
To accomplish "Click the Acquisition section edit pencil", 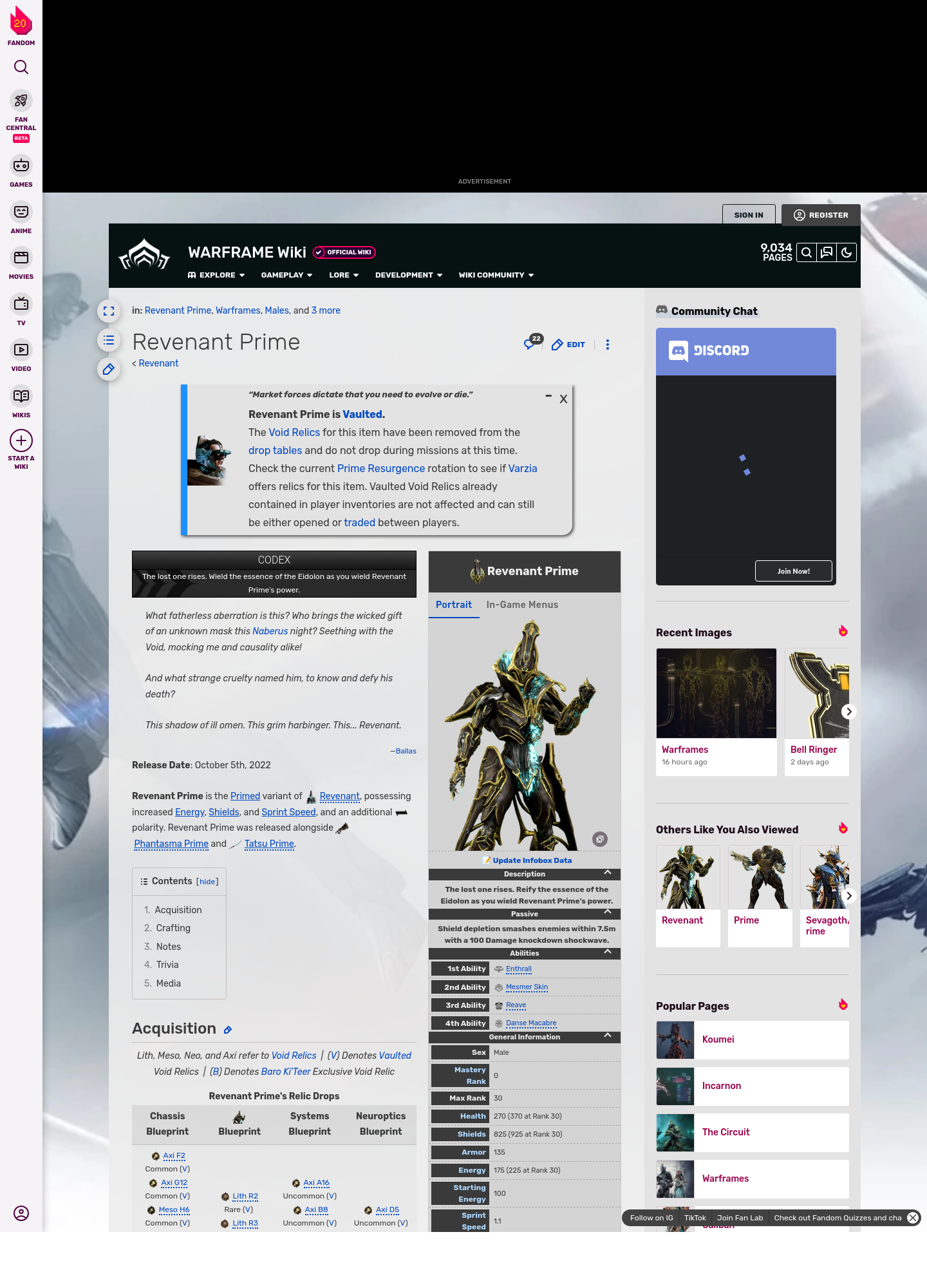I will coord(227,1030).
